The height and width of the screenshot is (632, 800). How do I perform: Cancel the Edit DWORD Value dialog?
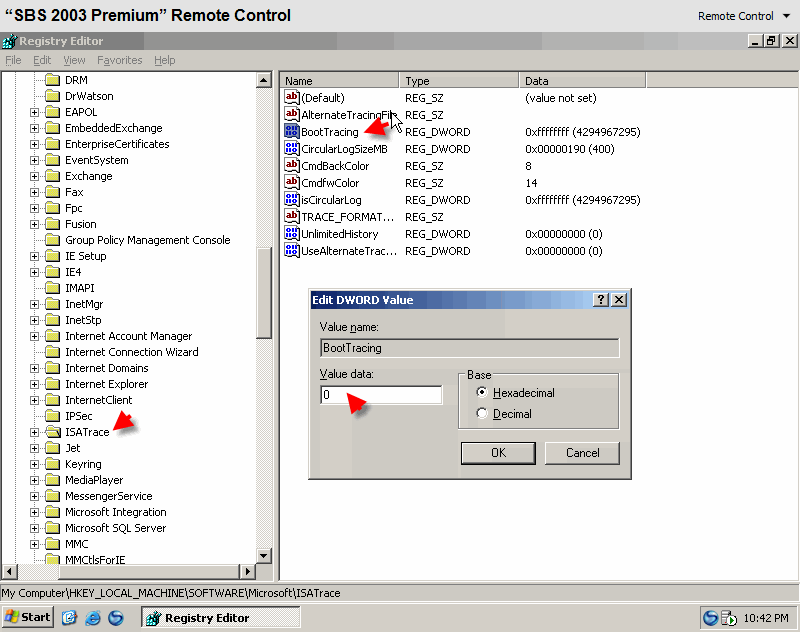pos(582,453)
